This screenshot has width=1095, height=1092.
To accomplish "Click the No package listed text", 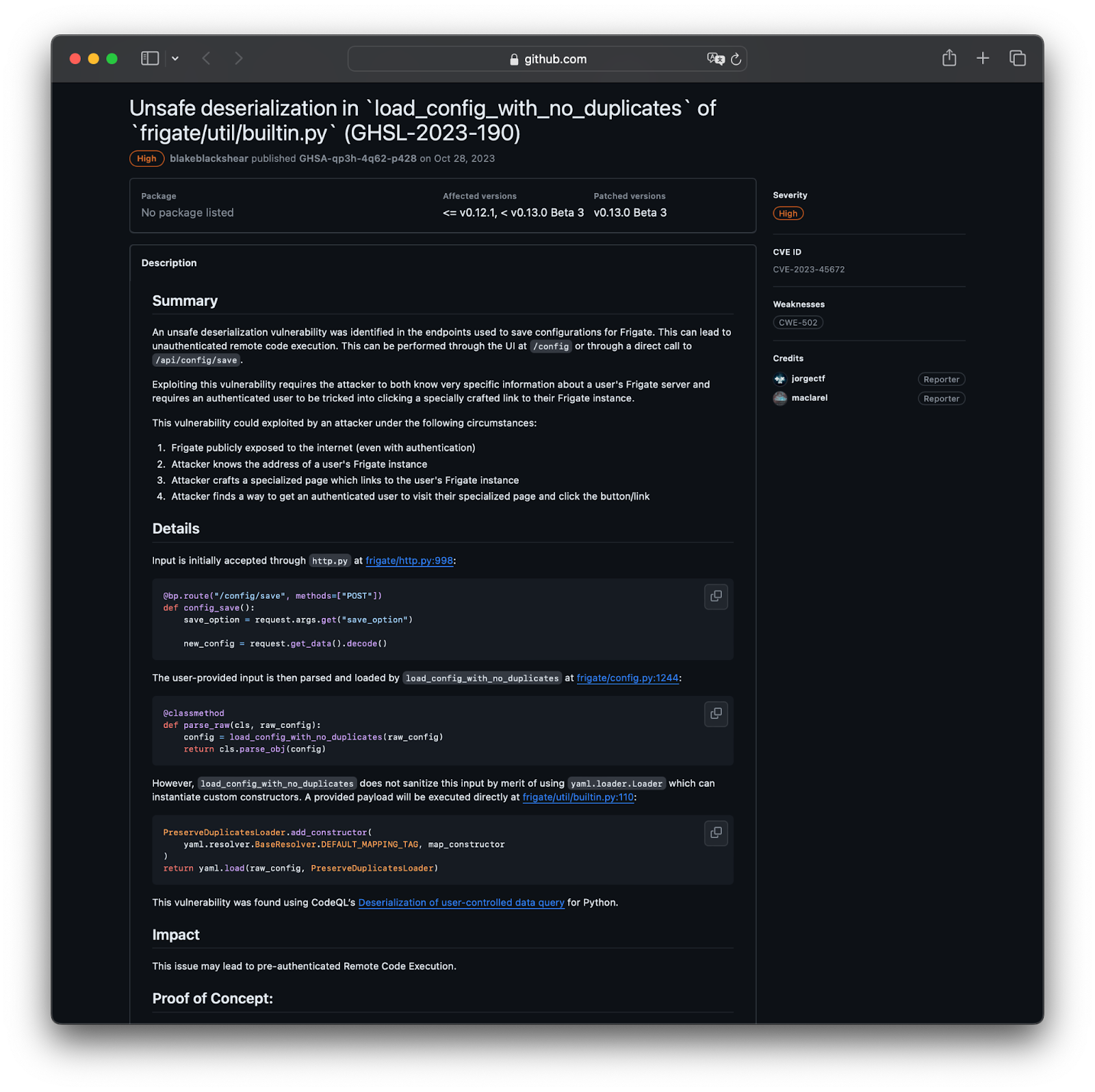I will [x=188, y=213].
